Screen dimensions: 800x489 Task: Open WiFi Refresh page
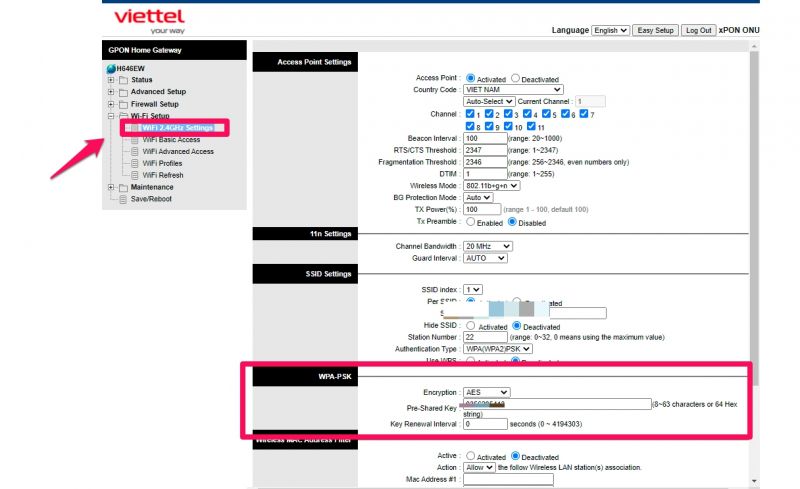click(x=163, y=175)
